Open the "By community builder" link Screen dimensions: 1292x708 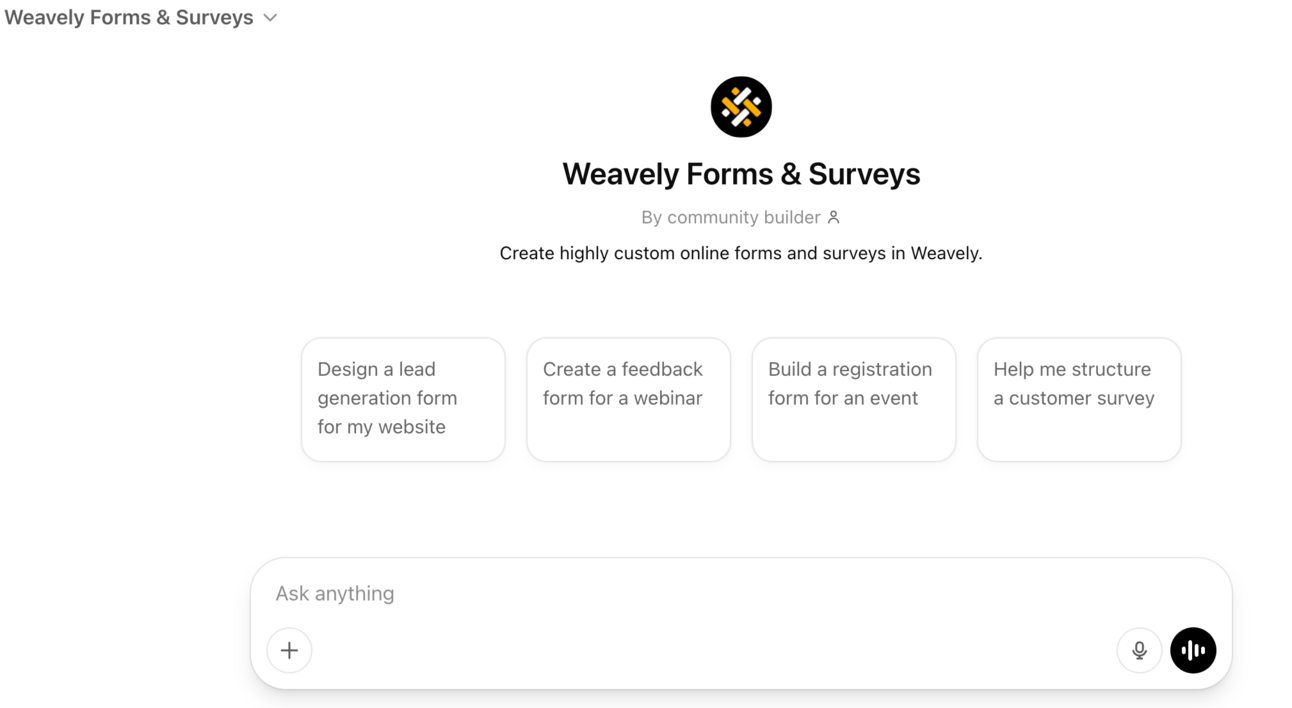tap(730, 217)
